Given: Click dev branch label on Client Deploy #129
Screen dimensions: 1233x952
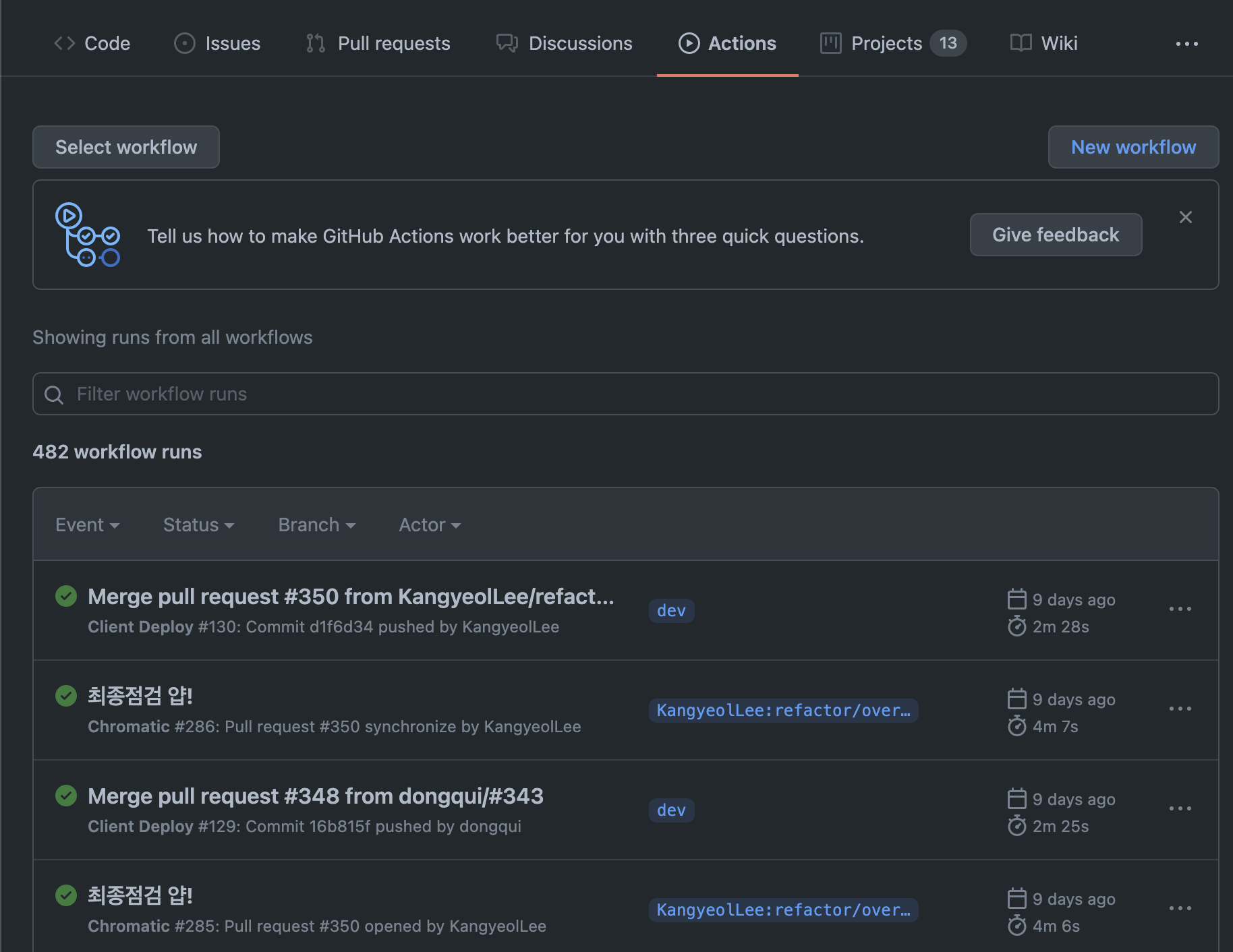Looking at the screenshot, I should [x=672, y=810].
